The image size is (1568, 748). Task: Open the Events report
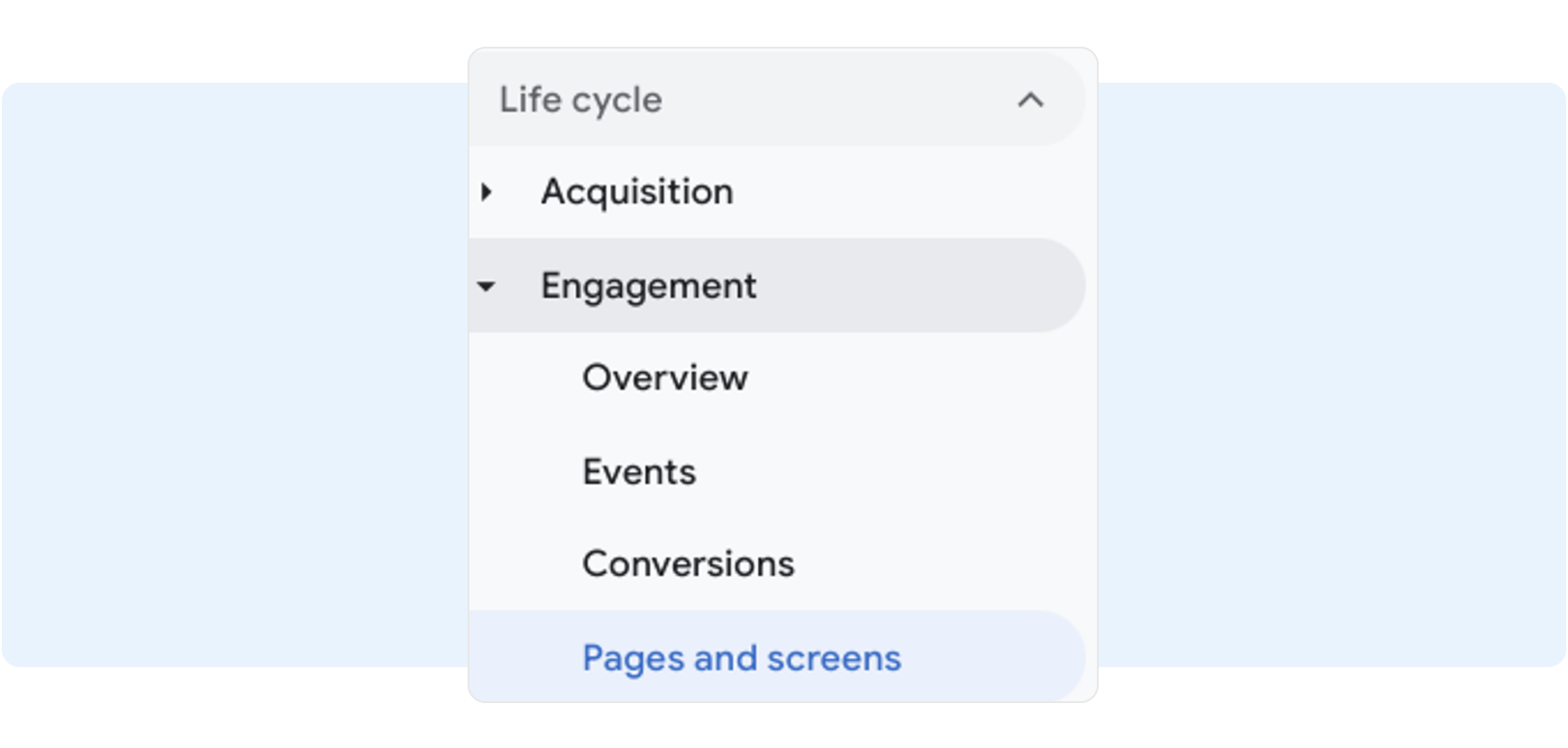click(x=639, y=472)
